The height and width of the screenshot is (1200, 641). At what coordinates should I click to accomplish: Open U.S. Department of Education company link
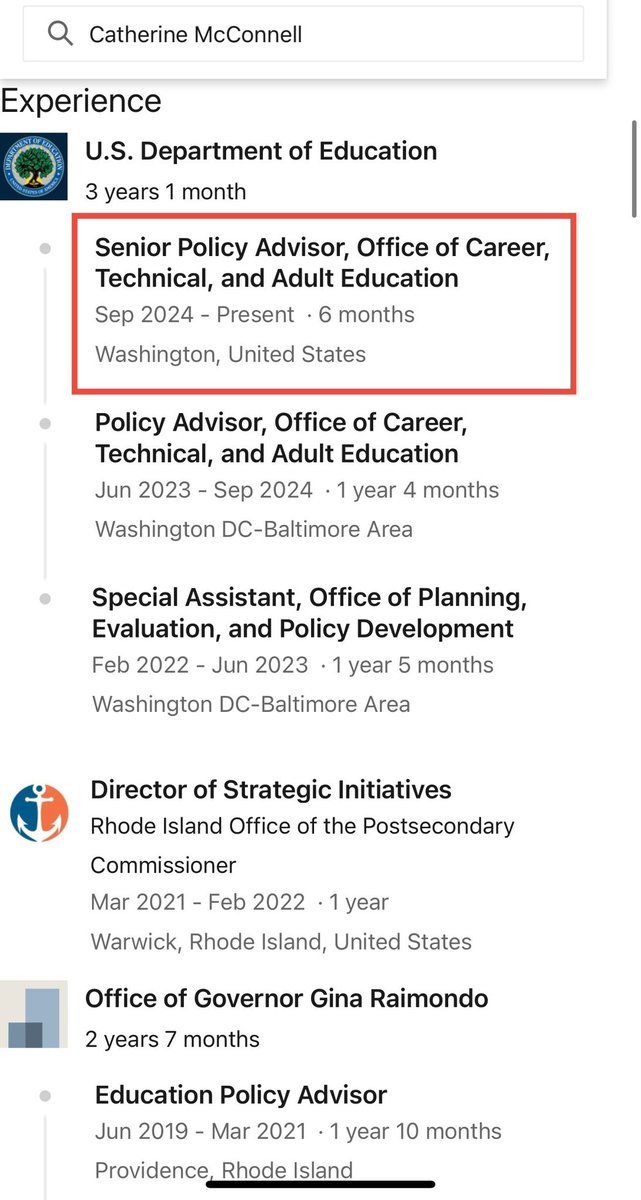pos(261,151)
